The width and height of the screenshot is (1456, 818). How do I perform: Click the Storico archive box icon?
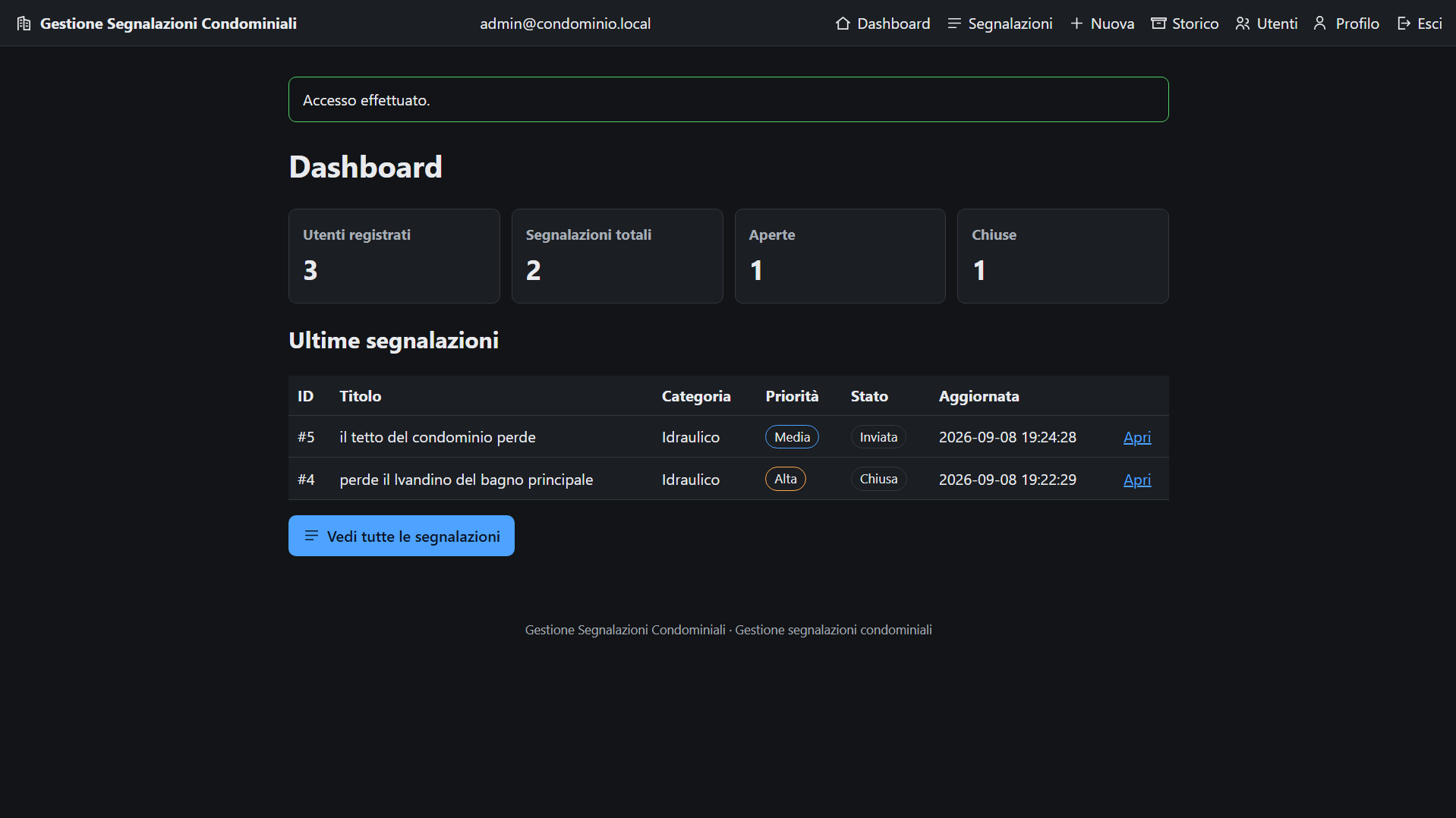(1158, 24)
